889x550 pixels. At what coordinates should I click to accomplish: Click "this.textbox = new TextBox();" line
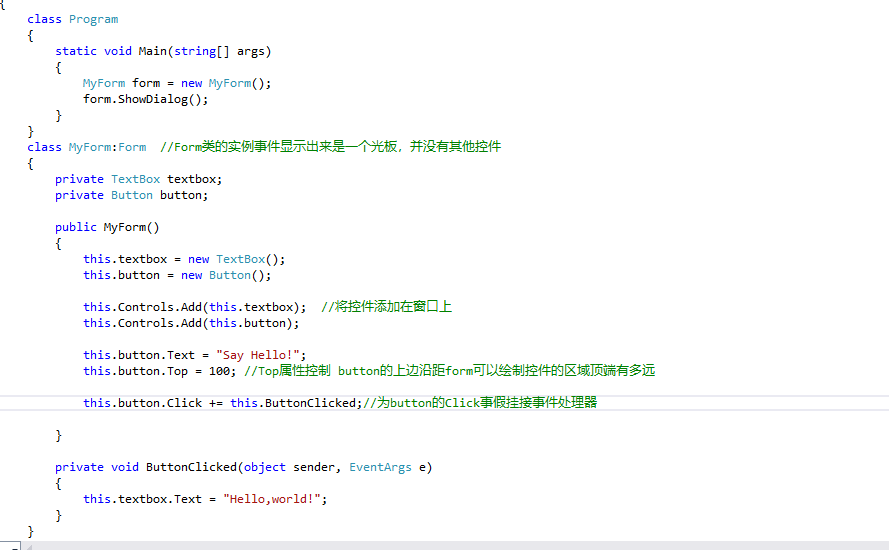(x=184, y=259)
